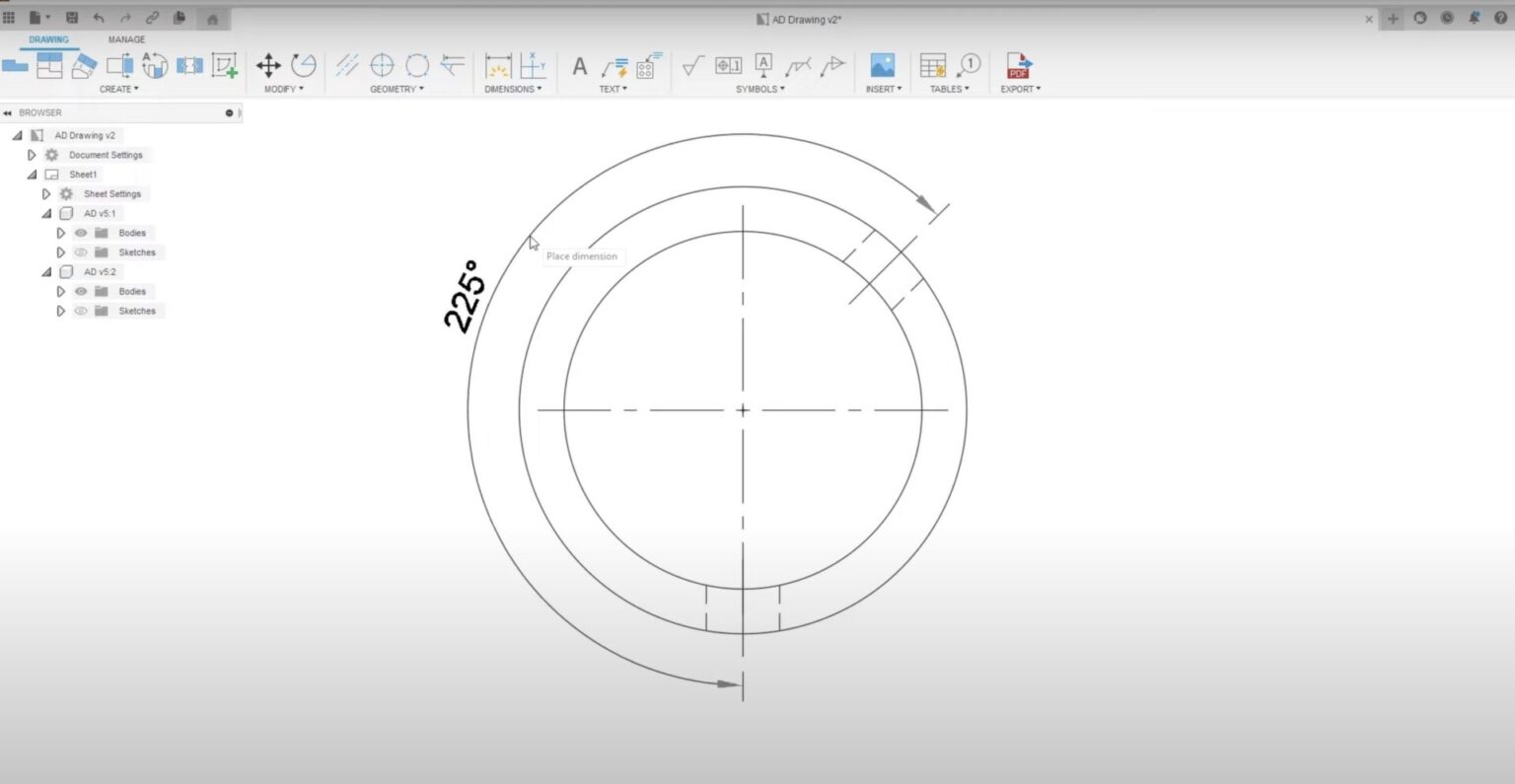Viewport: 1515px width, 784px height.
Task: Open the Symbols dropdown
Action: point(759,89)
